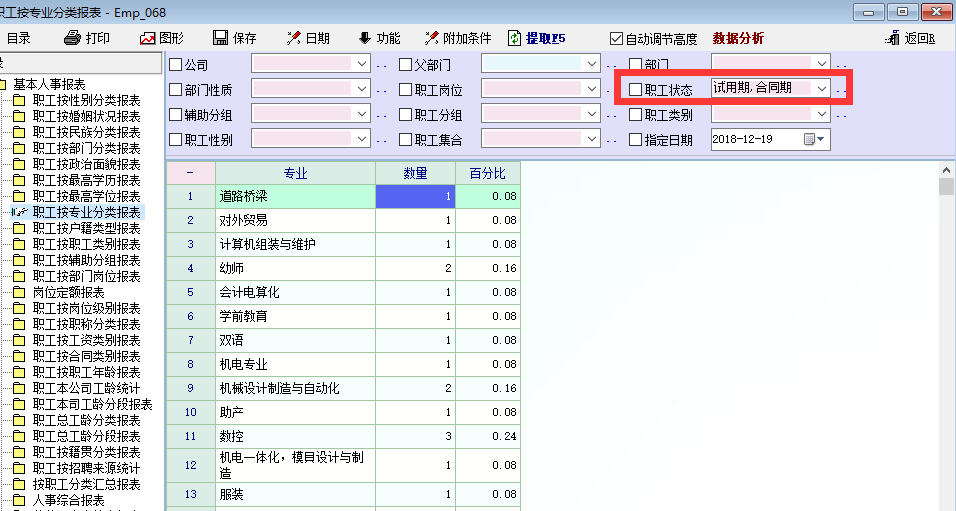Open the 目录 menu item
Image resolution: width=956 pixels, height=511 pixels.
(19, 38)
